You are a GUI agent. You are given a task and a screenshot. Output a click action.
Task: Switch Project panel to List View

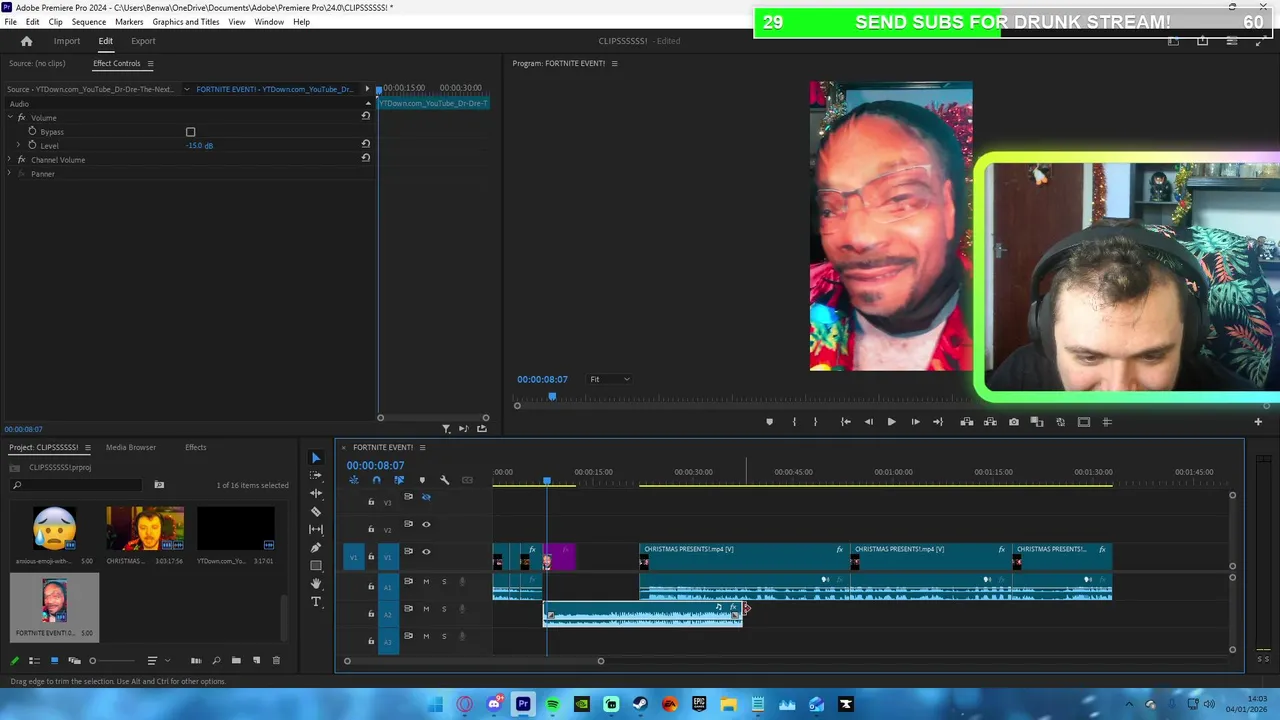[34, 660]
